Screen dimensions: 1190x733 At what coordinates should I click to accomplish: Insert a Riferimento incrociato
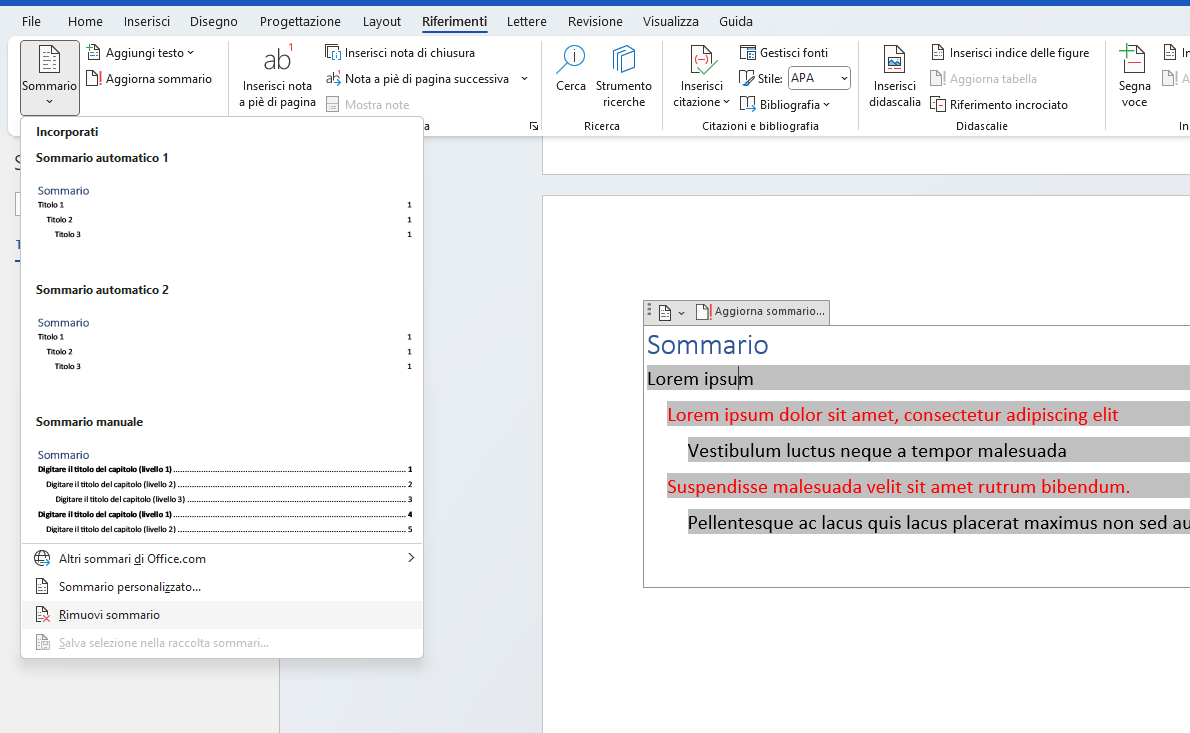(x=1000, y=104)
